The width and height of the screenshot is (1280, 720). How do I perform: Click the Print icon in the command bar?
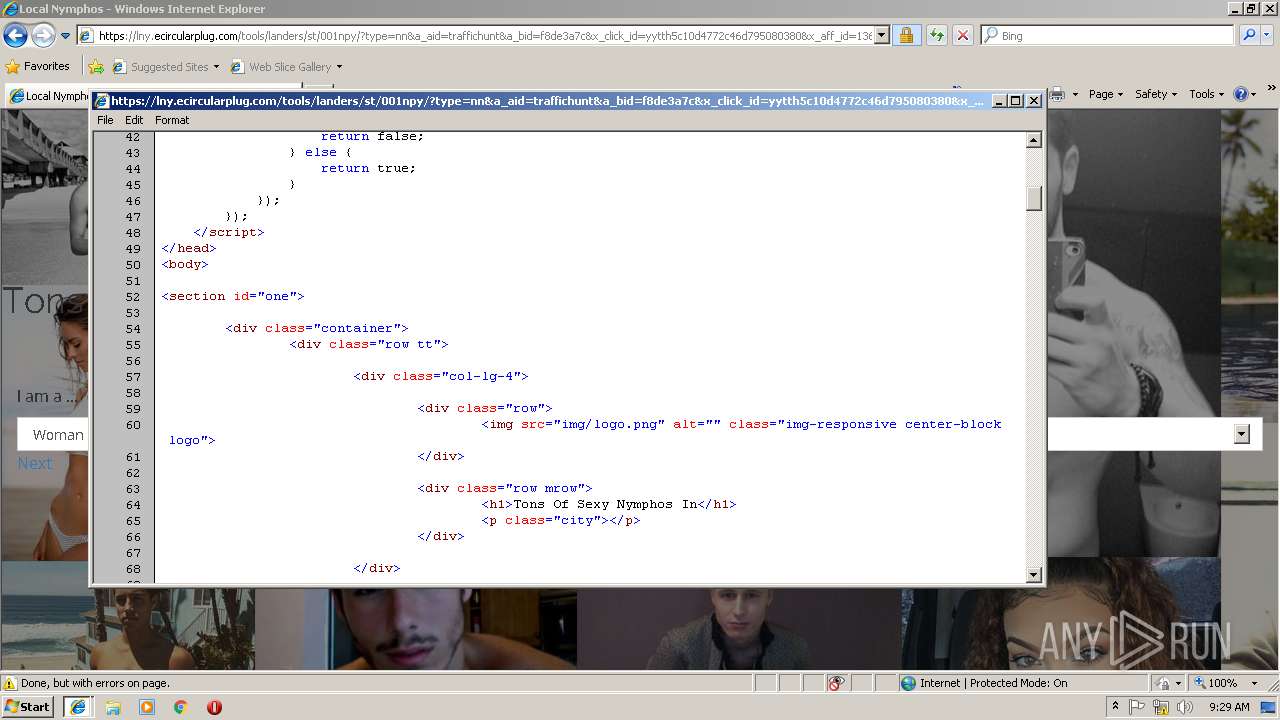click(1056, 94)
